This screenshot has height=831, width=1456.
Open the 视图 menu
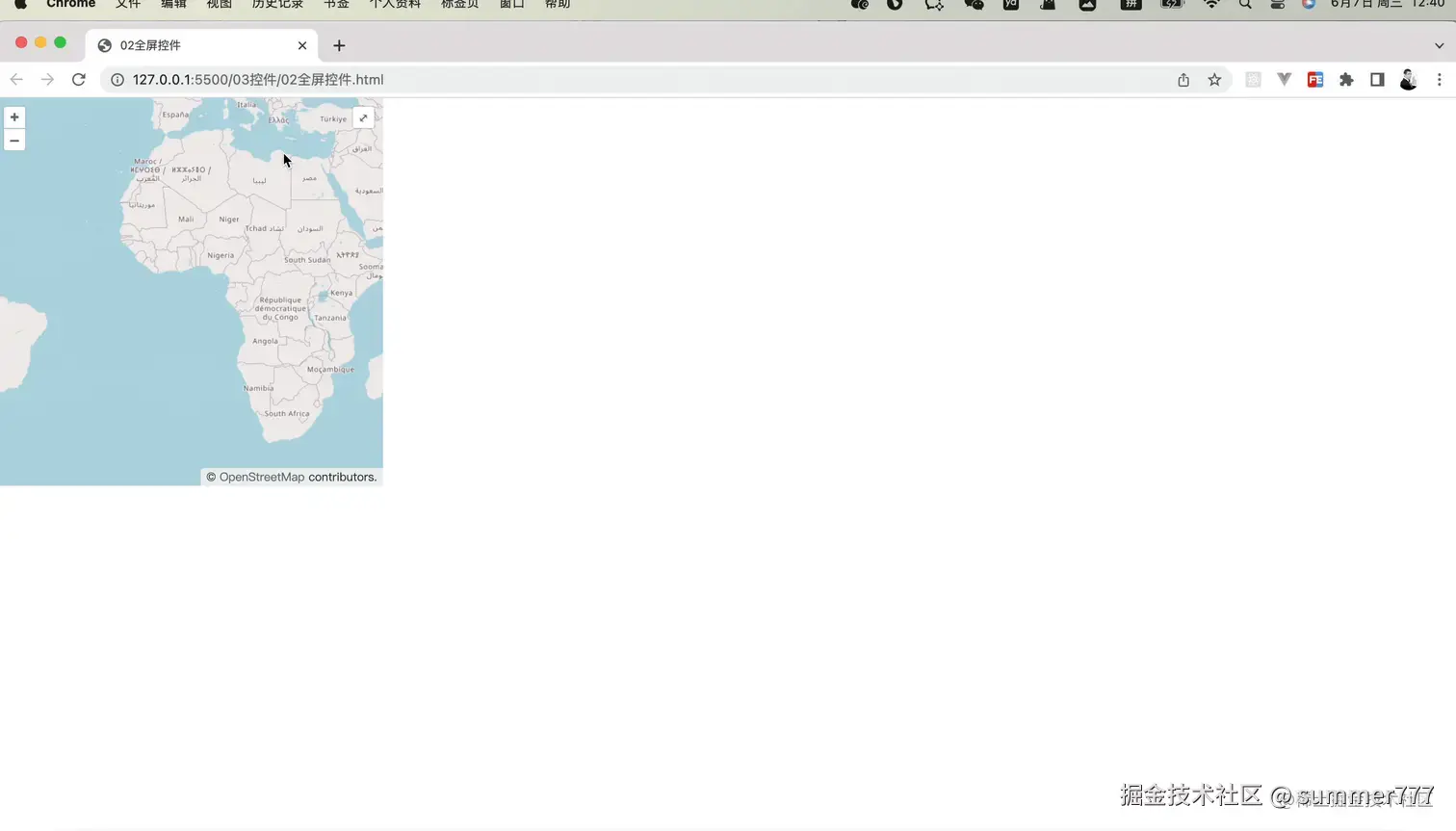click(220, 4)
